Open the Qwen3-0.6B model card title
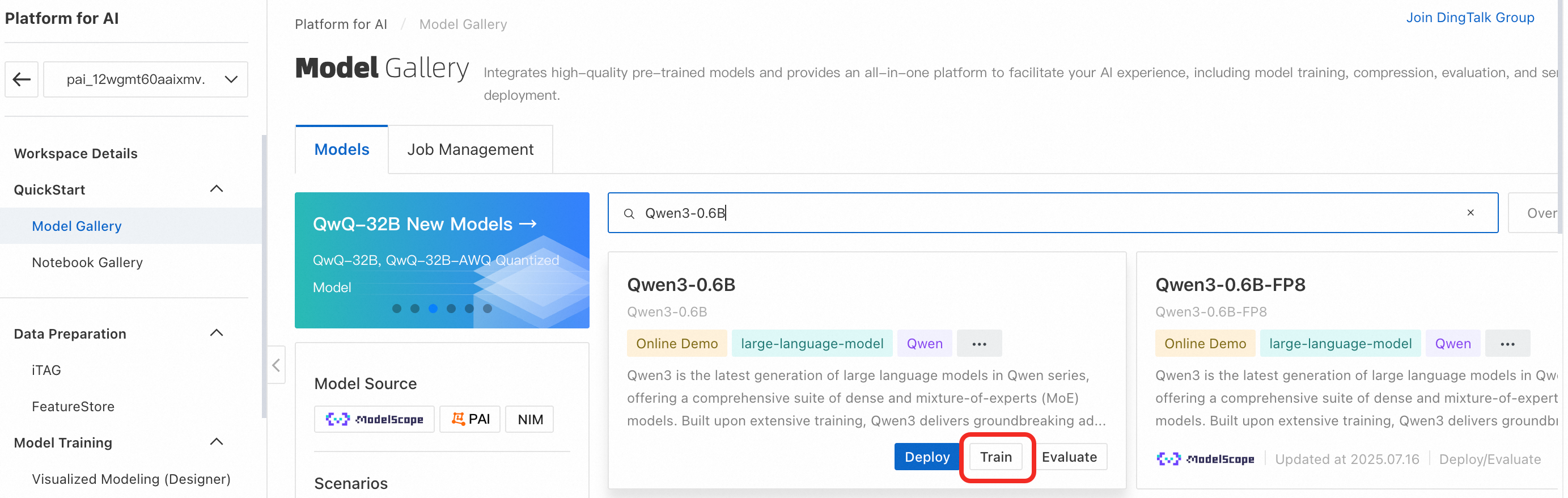The height and width of the screenshot is (498, 1568). (x=681, y=285)
